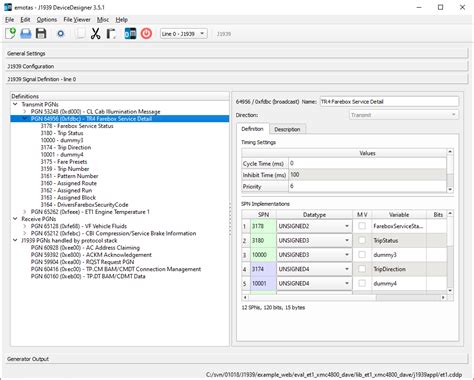Viewport: 474px width, 380px height.
Task: Click the Cycle Time (ms) value cell
Action: click(x=367, y=163)
